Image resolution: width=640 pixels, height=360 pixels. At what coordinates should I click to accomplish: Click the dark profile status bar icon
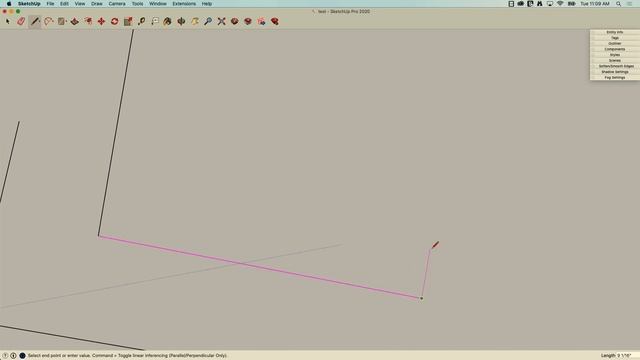(x=22, y=356)
